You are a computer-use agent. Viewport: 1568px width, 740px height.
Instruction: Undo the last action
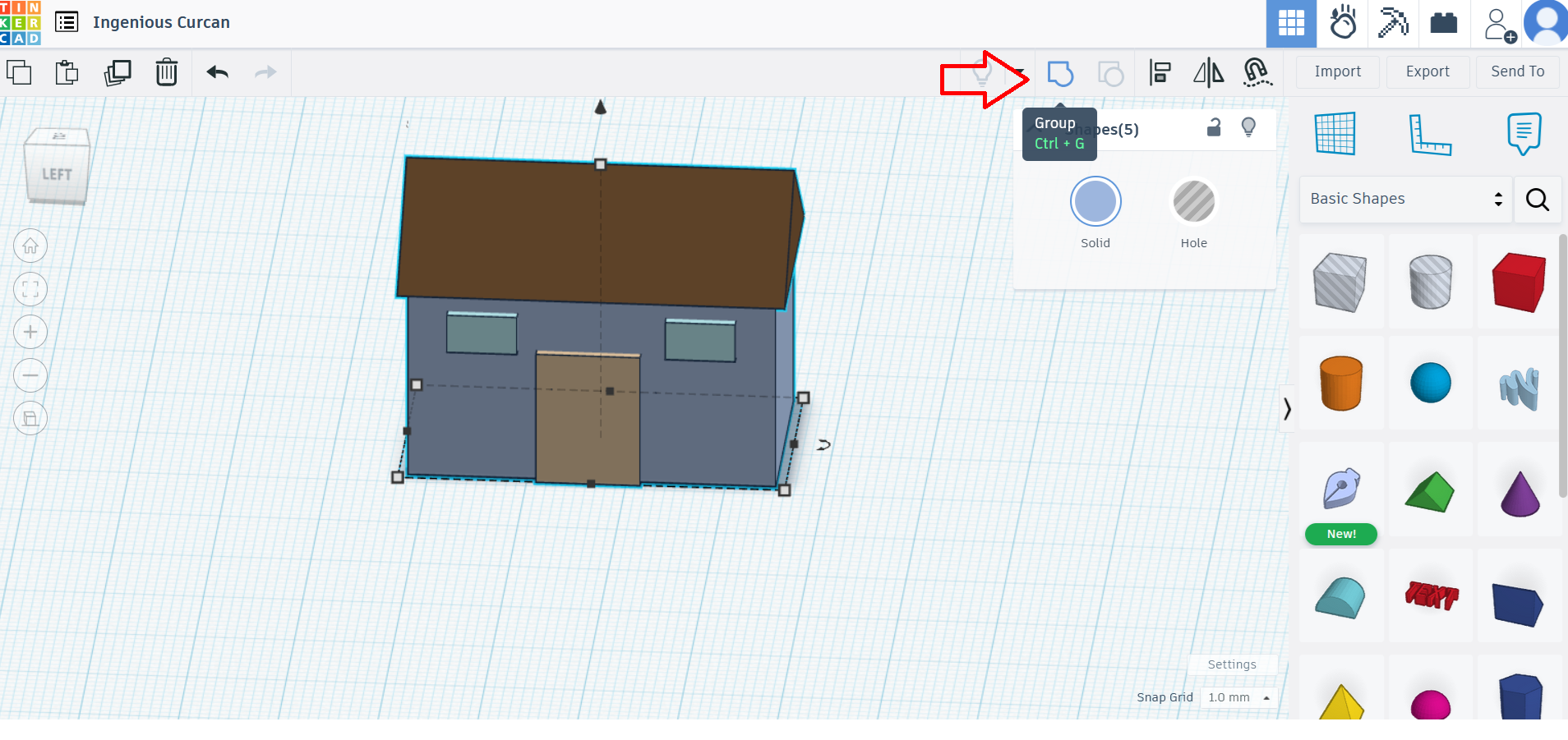click(x=218, y=73)
